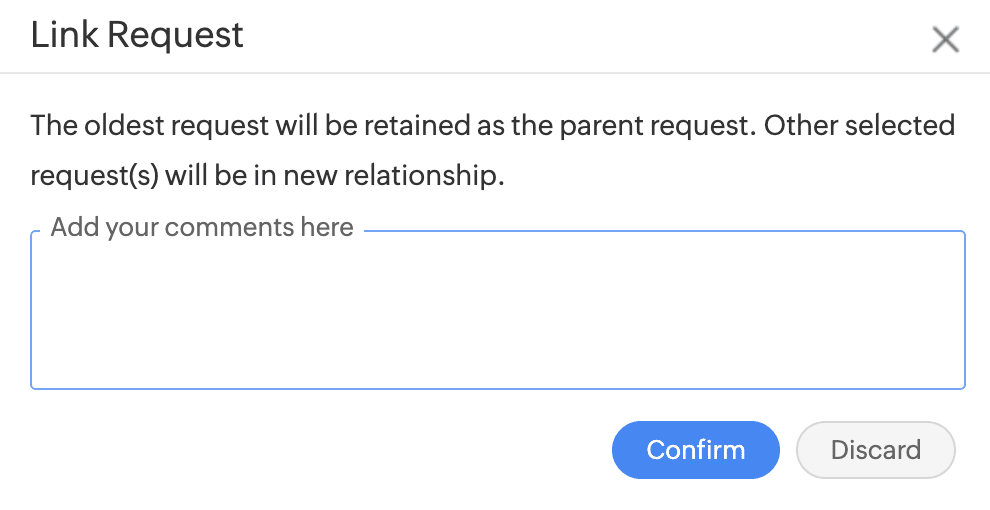Dismiss dialog using the X icon
This screenshot has width=990, height=510.
945,40
